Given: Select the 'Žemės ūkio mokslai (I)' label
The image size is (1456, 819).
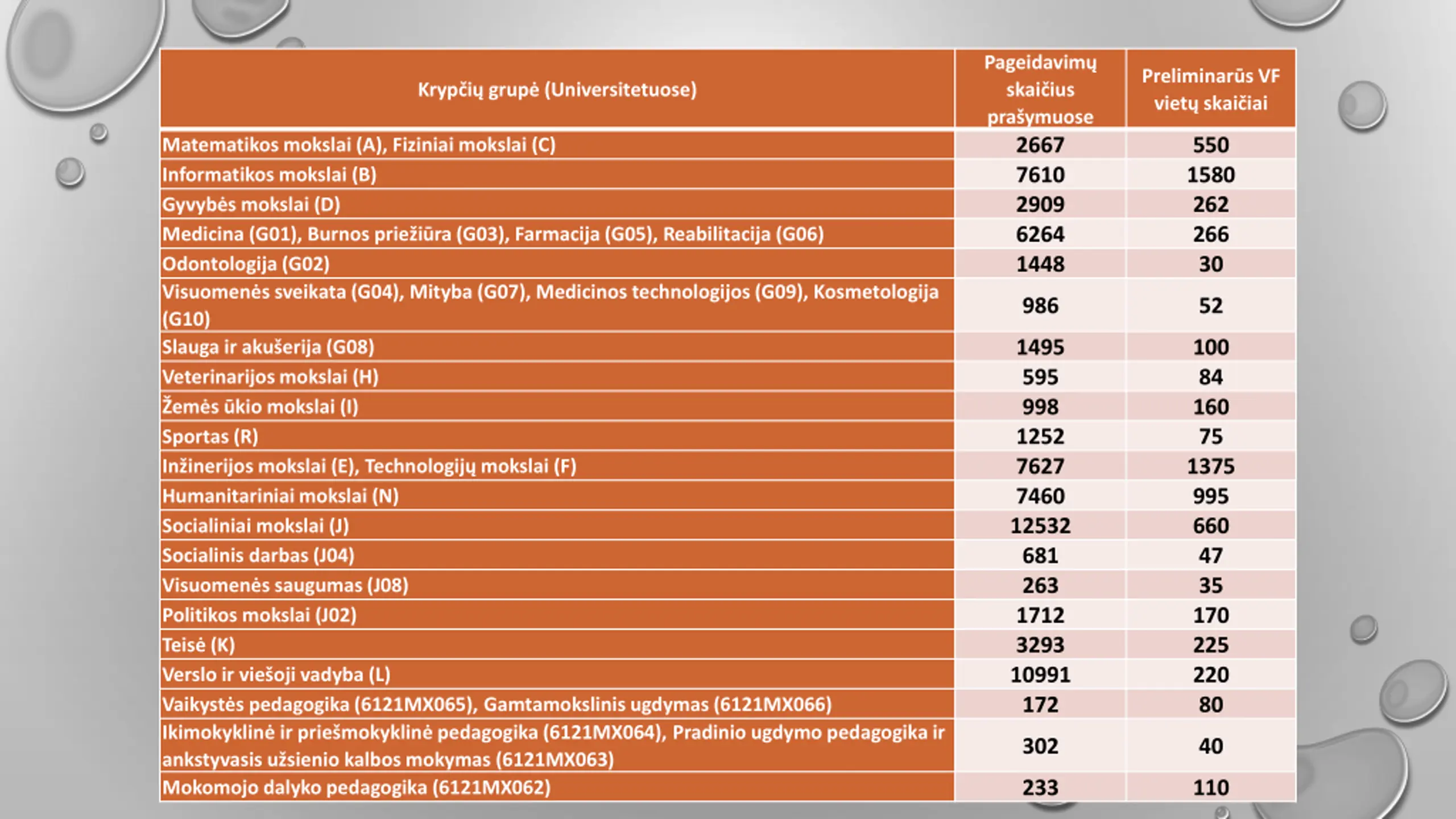Looking at the screenshot, I should tap(260, 407).
